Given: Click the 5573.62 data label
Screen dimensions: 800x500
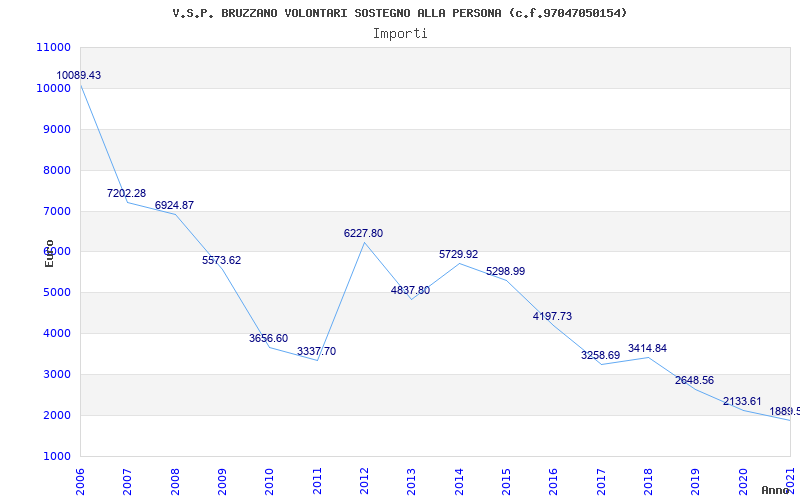Looking at the screenshot, I should tap(221, 260).
